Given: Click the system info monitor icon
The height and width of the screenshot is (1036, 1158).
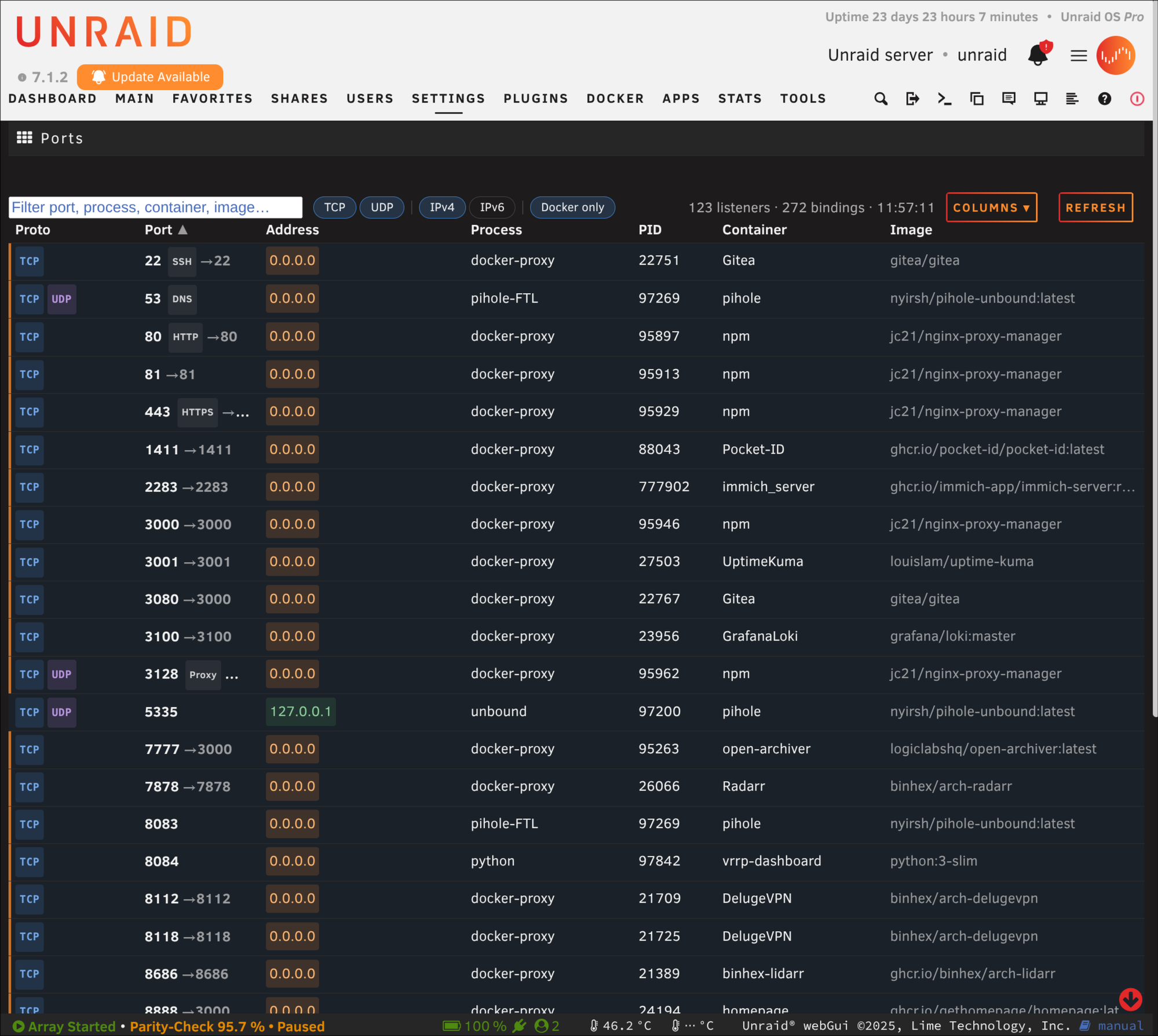Looking at the screenshot, I should point(1041,99).
